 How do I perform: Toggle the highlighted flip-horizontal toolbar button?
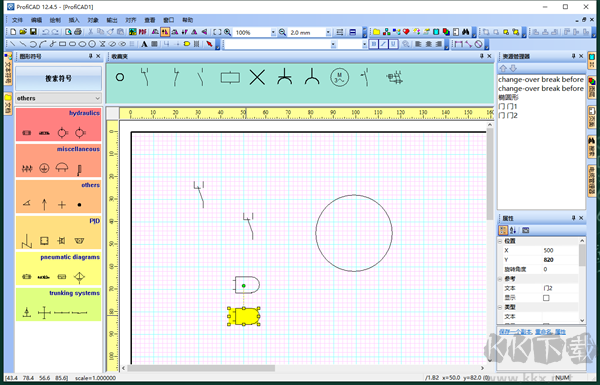click(165, 32)
